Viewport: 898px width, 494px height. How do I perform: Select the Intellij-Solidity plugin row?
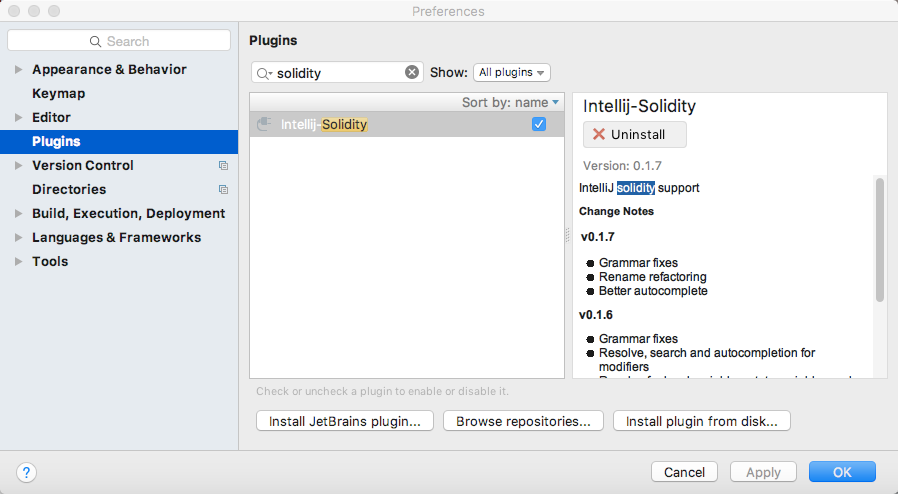pyautogui.click(x=407, y=124)
